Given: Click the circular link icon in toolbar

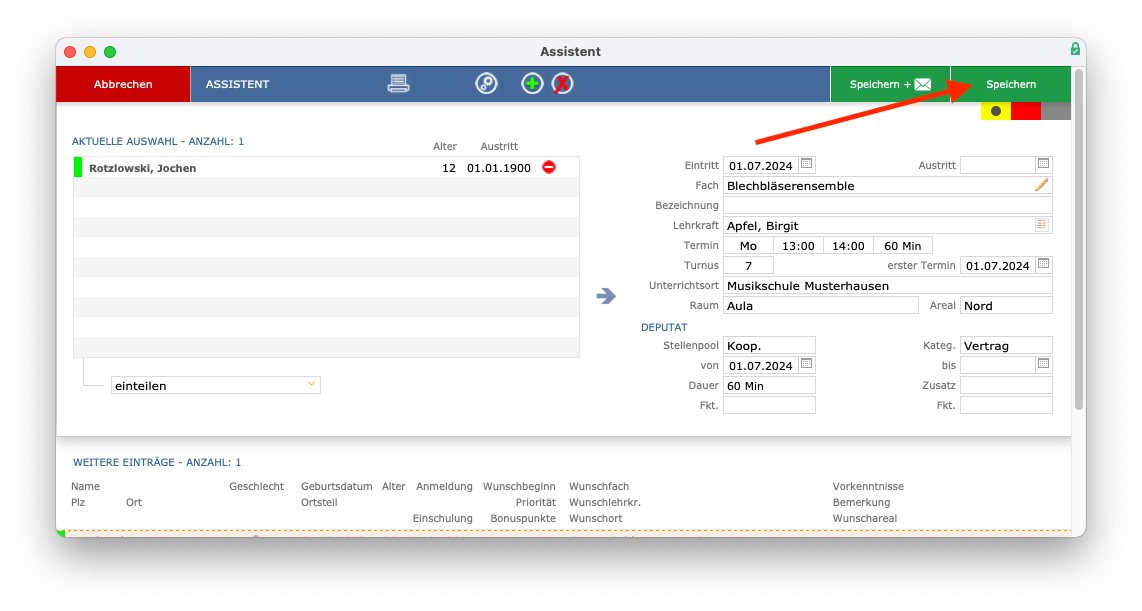Looking at the screenshot, I should [487, 84].
